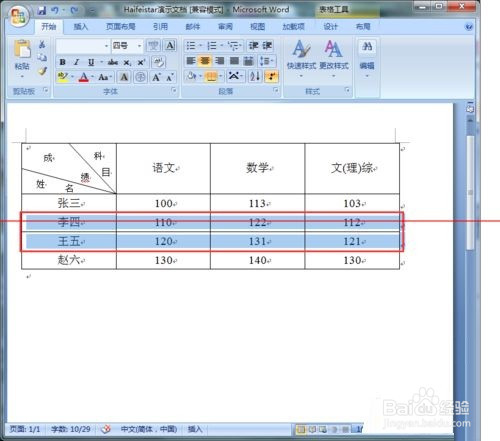Click 字数: 10/29 word count

[71, 429]
